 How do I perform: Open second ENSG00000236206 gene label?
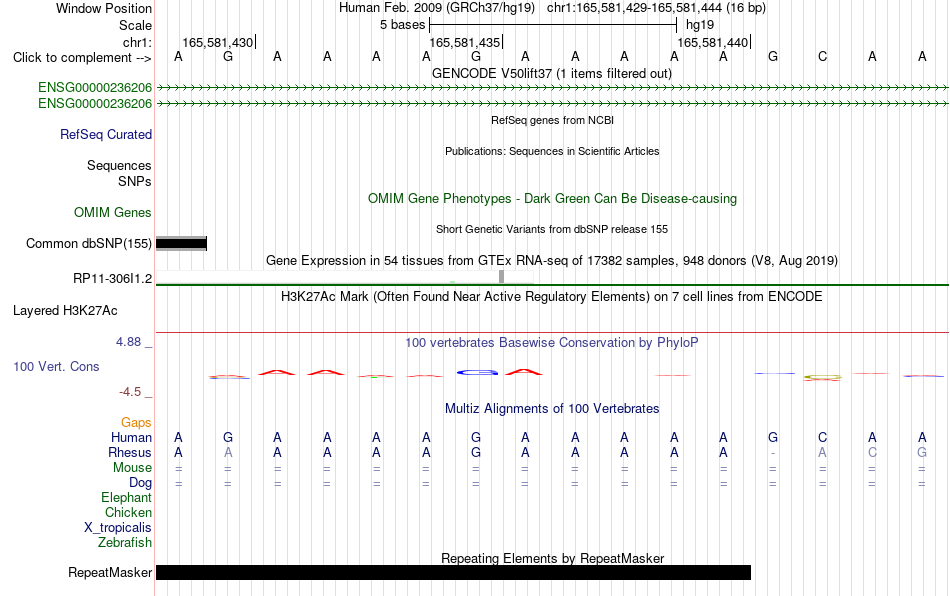coord(95,104)
